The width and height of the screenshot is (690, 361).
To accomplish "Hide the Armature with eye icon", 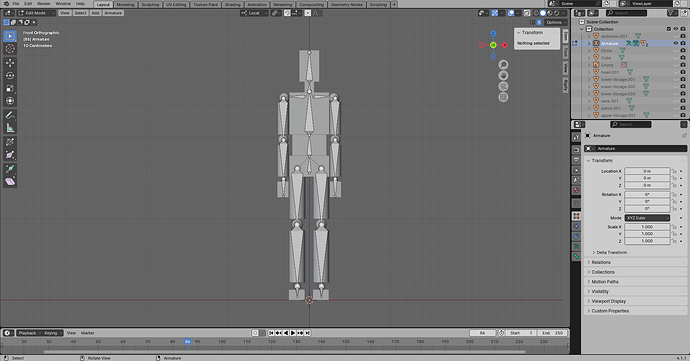I will [x=675, y=43].
